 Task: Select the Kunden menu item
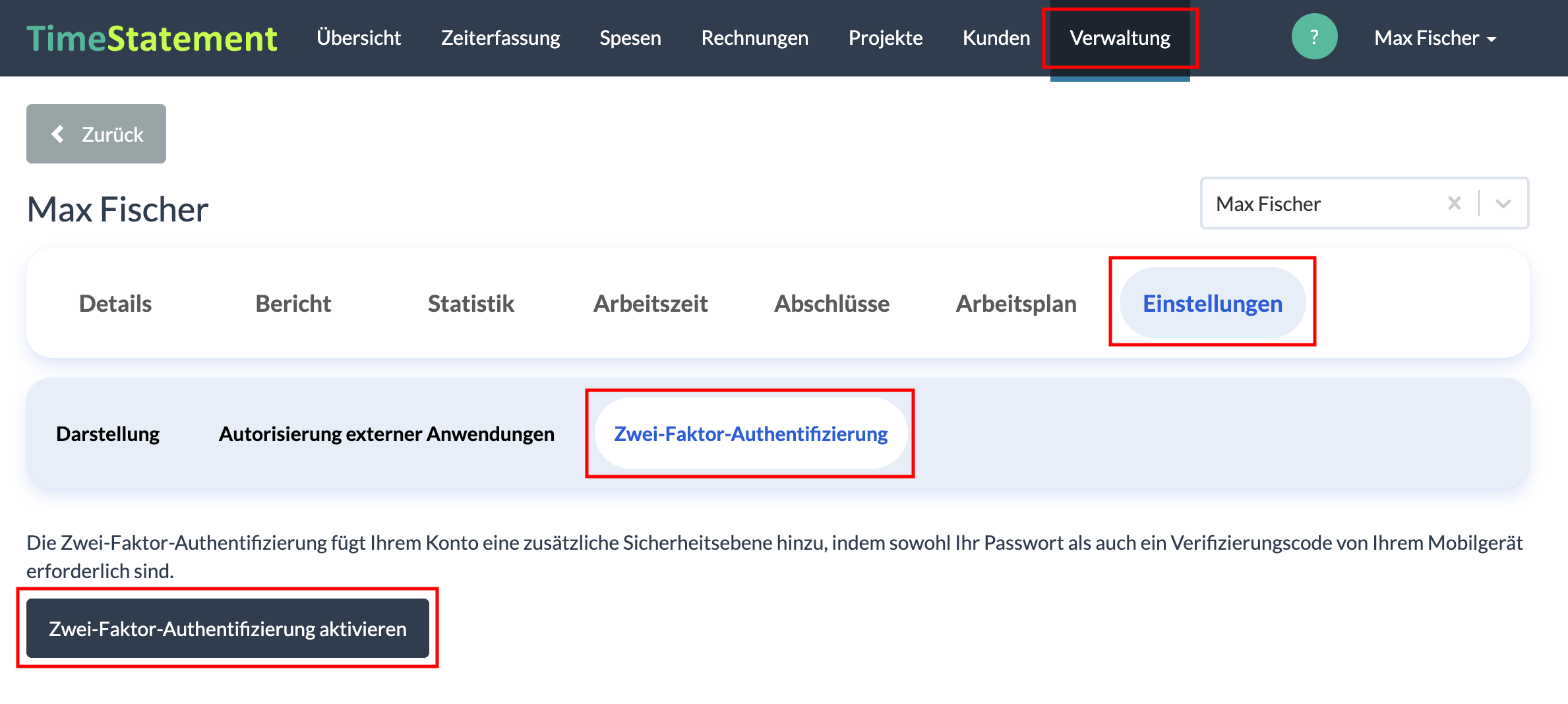coord(996,38)
